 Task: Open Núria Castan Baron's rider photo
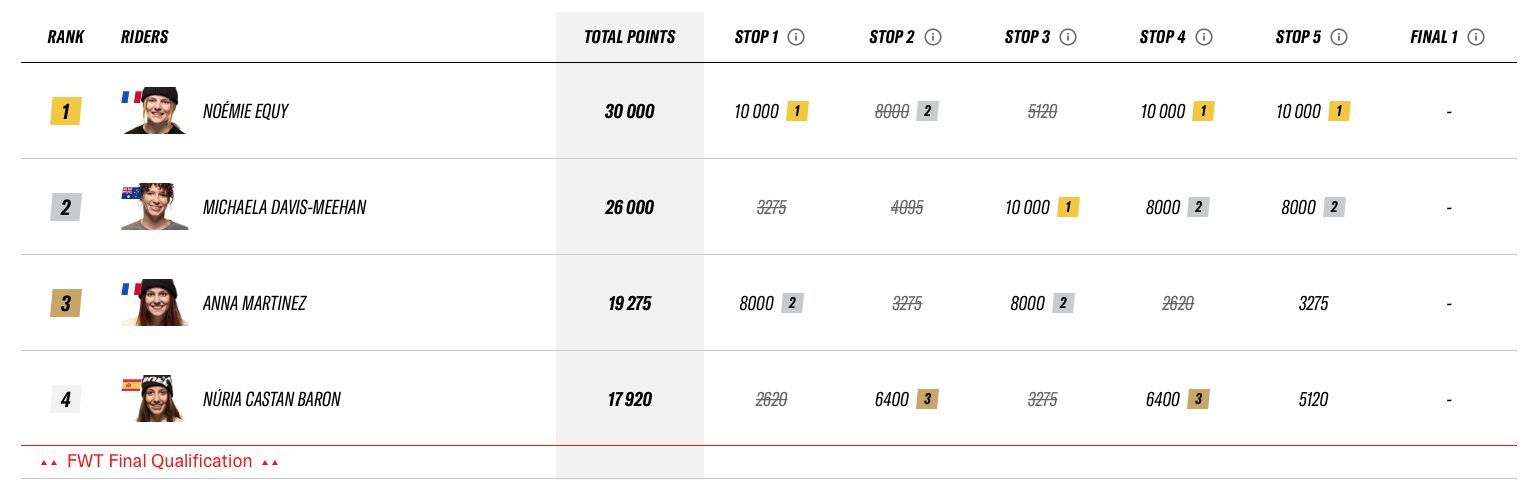pos(155,399)
